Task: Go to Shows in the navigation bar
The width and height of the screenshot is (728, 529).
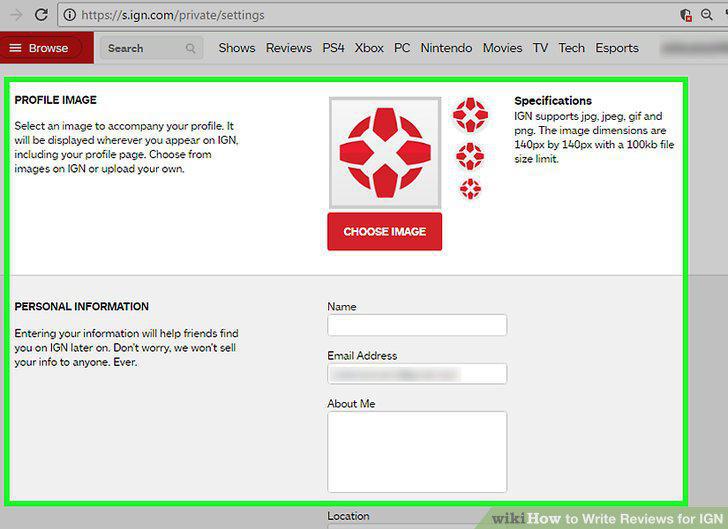Action: pos(237,48)
